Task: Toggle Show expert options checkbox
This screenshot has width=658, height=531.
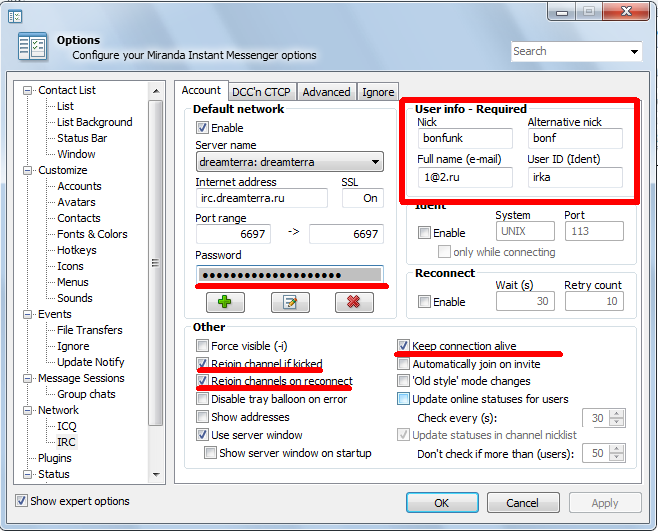Action: click(x=21, y=500)
